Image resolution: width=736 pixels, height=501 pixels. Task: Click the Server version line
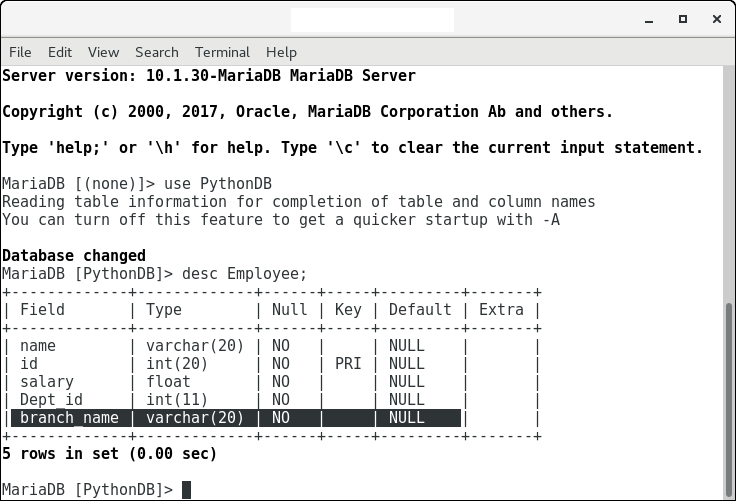pyautogui.click(x=209, y=76)
